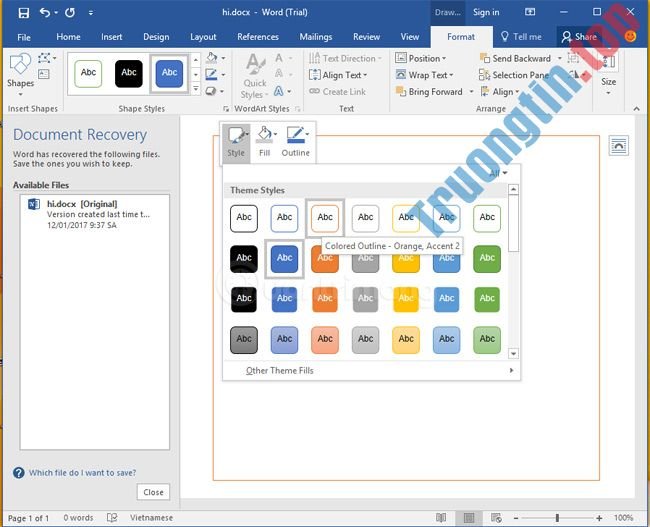Viewport: 650px width, 527px height.
Task: Choose the blue Colored Fill style
Action: (284, 259)
